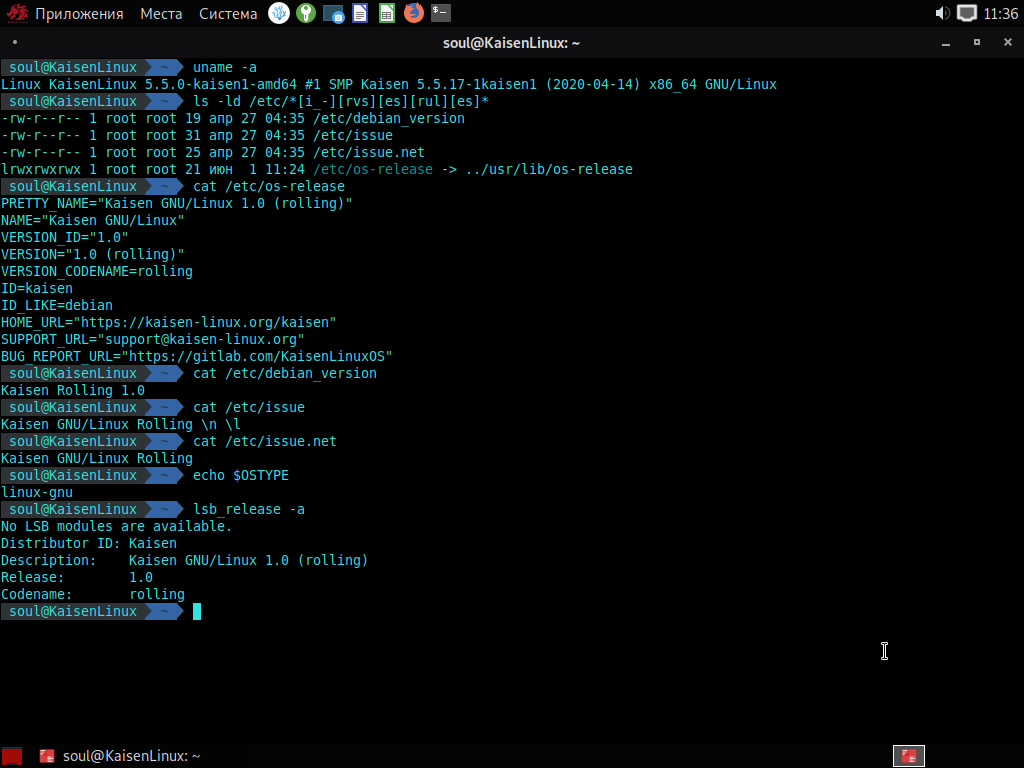Click the PRETTY_NAME output line
The height and width of the screenshot is (768, 1024).
click(x=176, y=203)
